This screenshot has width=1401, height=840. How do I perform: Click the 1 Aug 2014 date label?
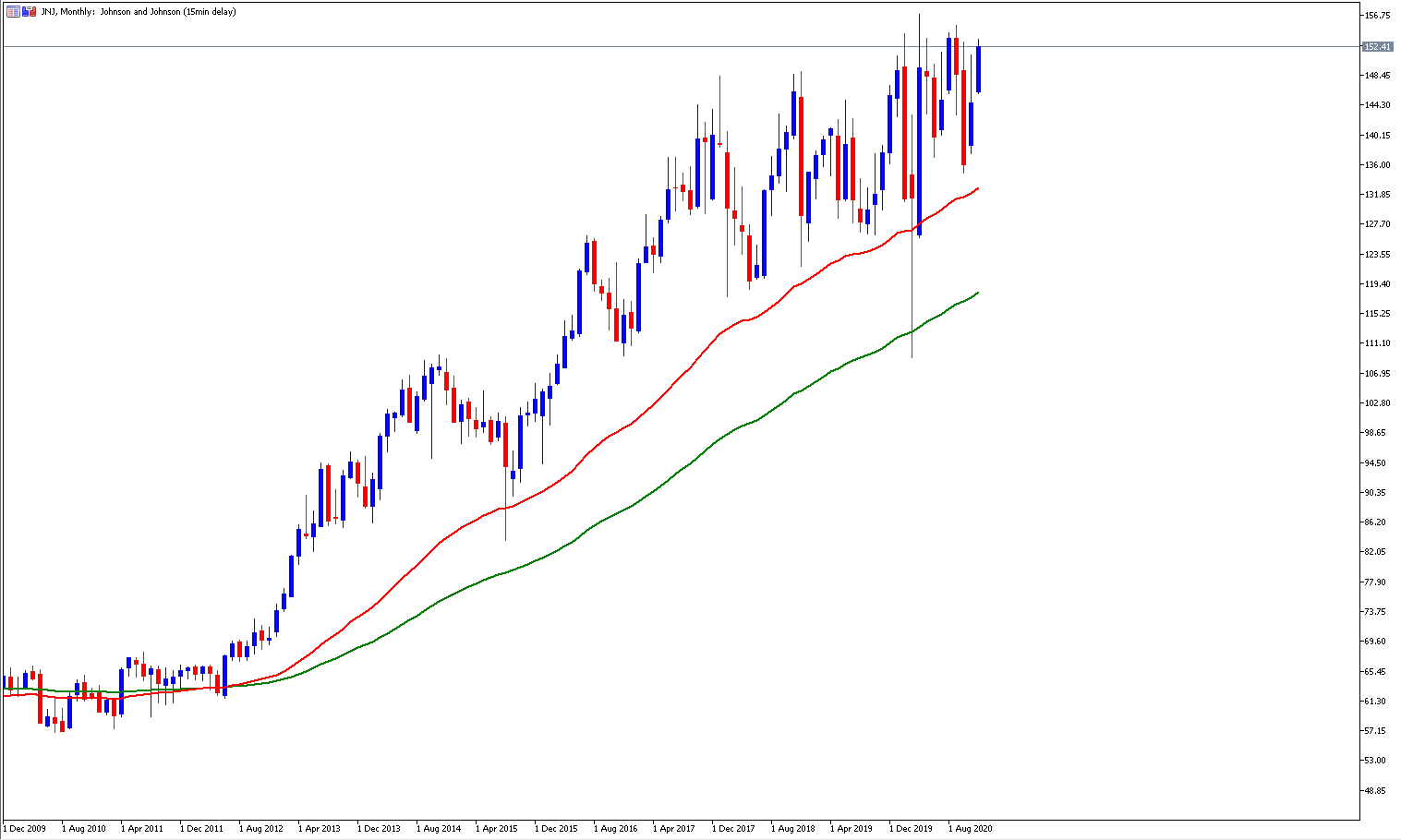coord(438,828)
